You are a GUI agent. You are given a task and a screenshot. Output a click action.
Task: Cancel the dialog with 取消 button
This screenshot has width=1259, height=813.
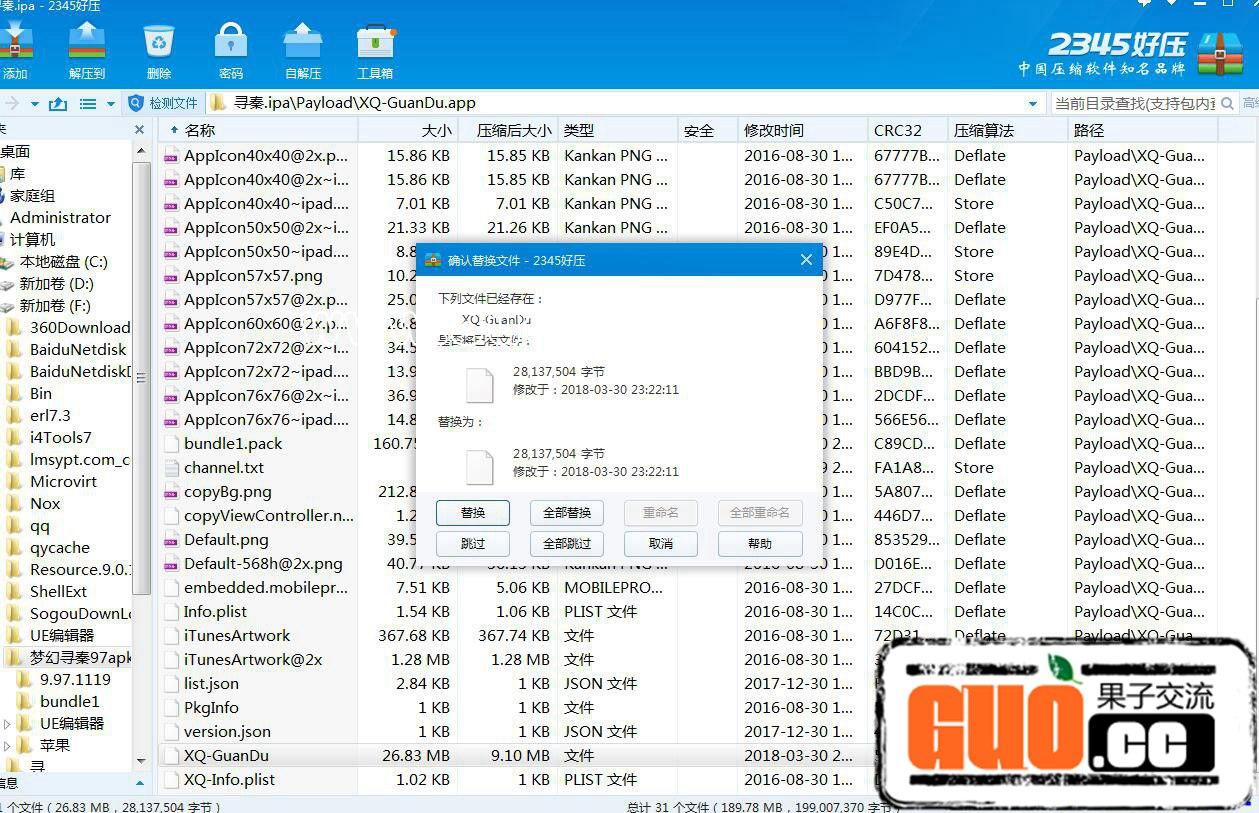[x=661, y=544]
